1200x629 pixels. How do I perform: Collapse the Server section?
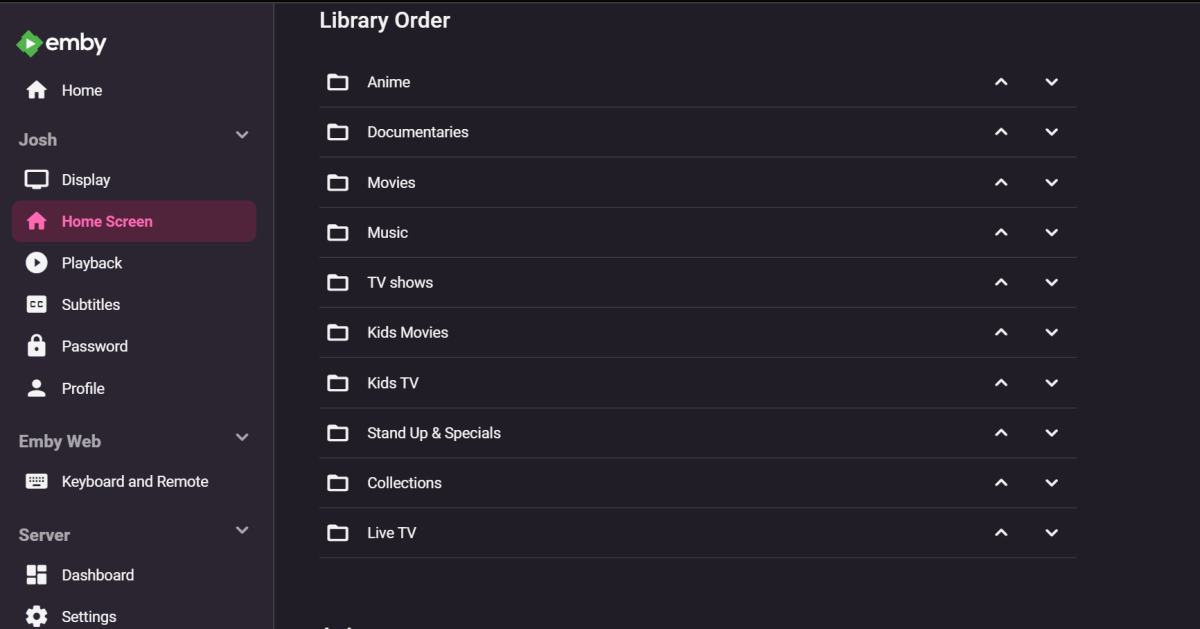241,530
